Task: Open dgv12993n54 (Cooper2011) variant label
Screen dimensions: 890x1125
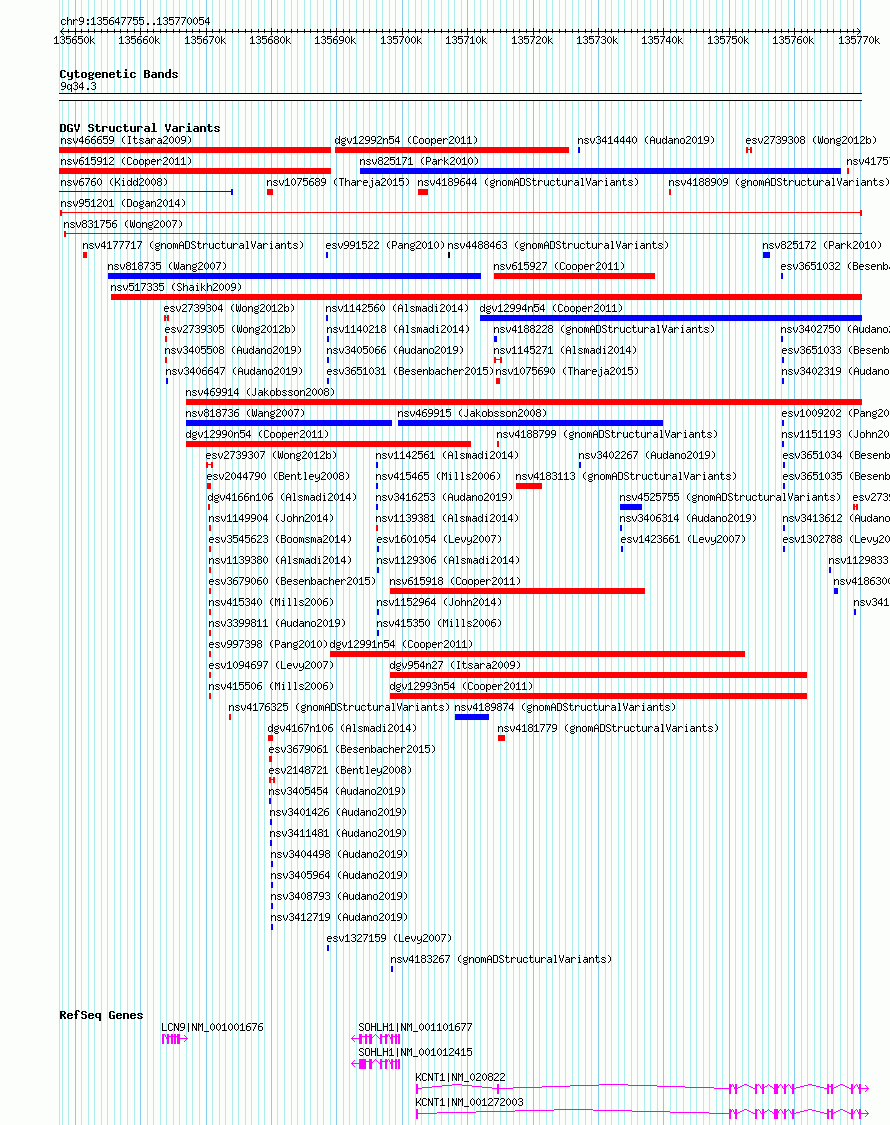Action: [461, 686]
